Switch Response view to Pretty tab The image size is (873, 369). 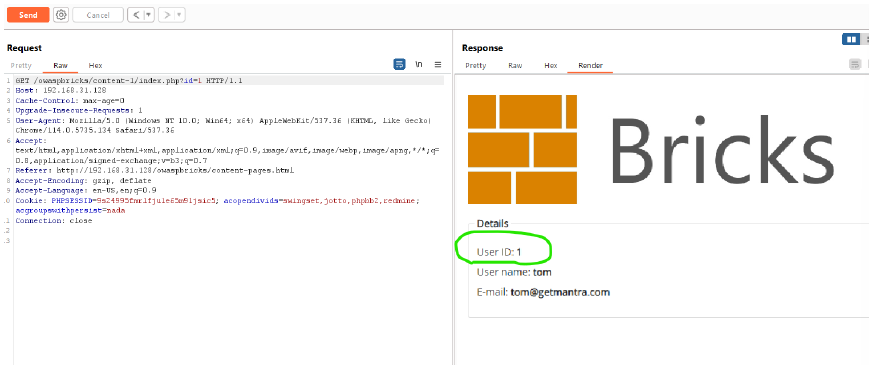click(x=475, y=66)
